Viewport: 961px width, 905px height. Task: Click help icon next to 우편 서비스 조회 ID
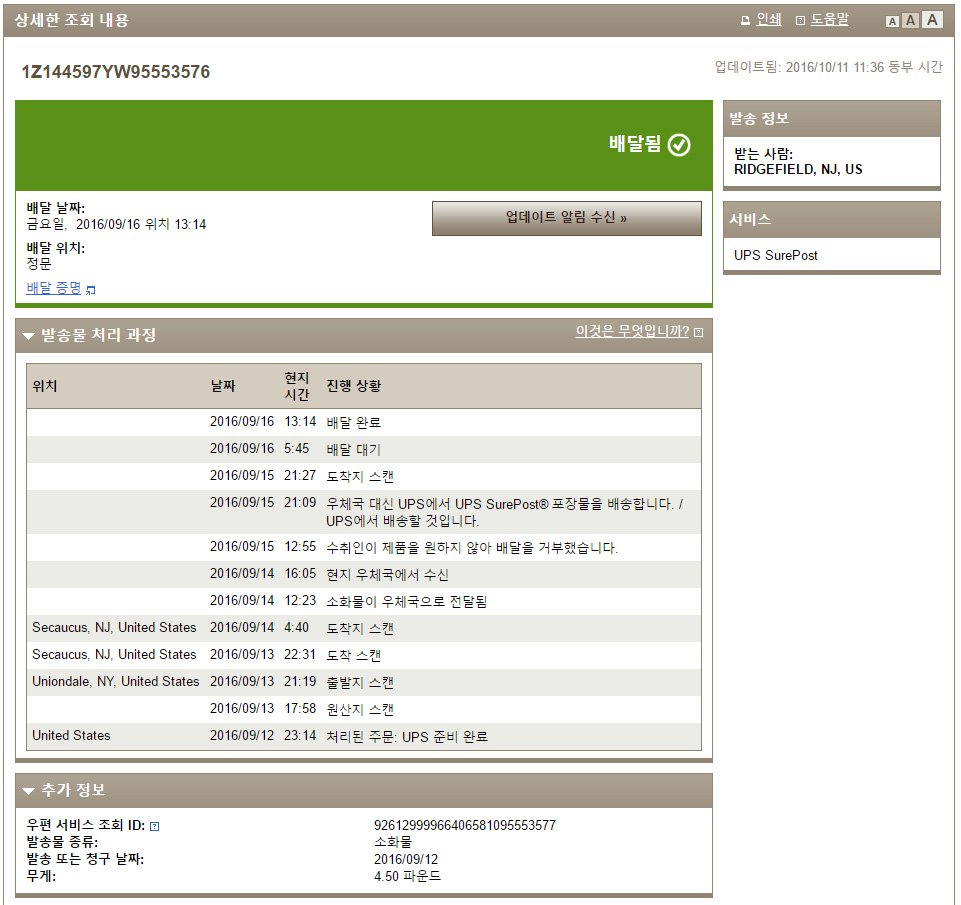pos(155,826)
